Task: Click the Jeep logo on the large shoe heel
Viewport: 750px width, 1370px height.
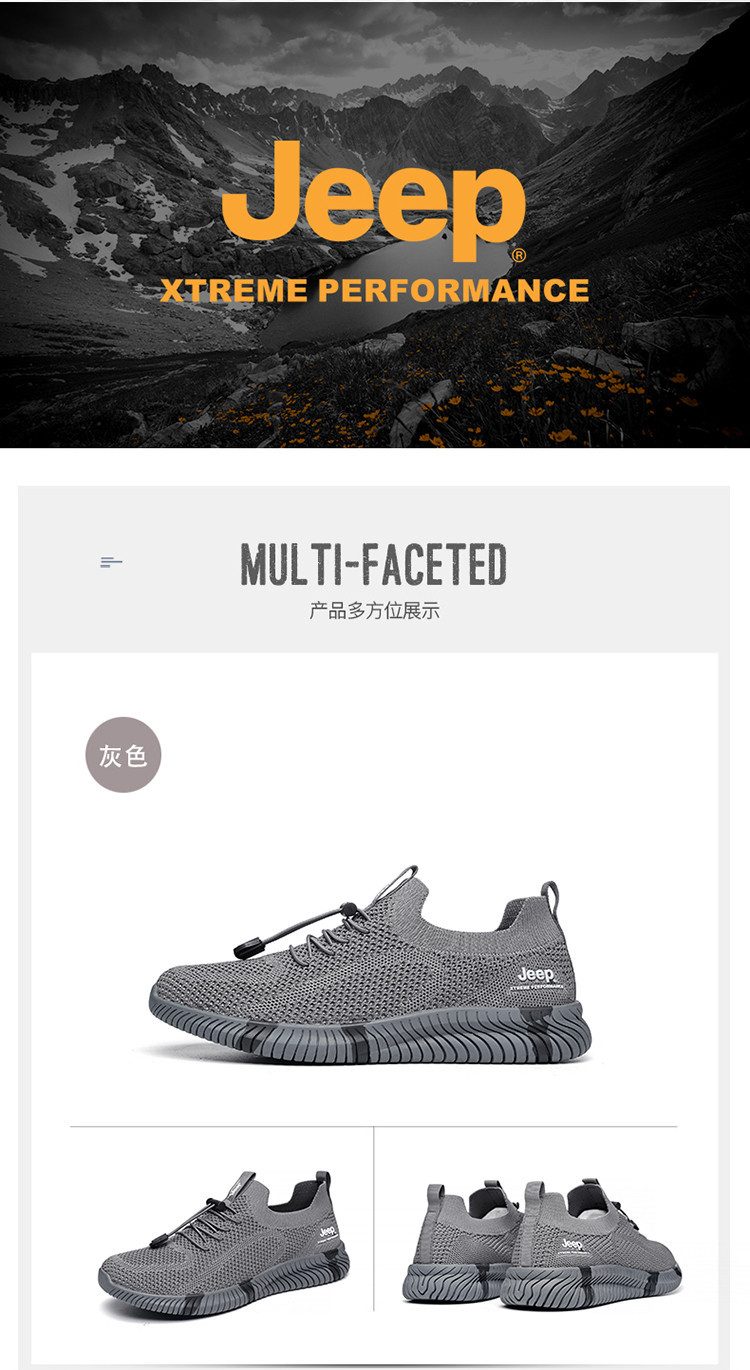Action: point(536,975)
